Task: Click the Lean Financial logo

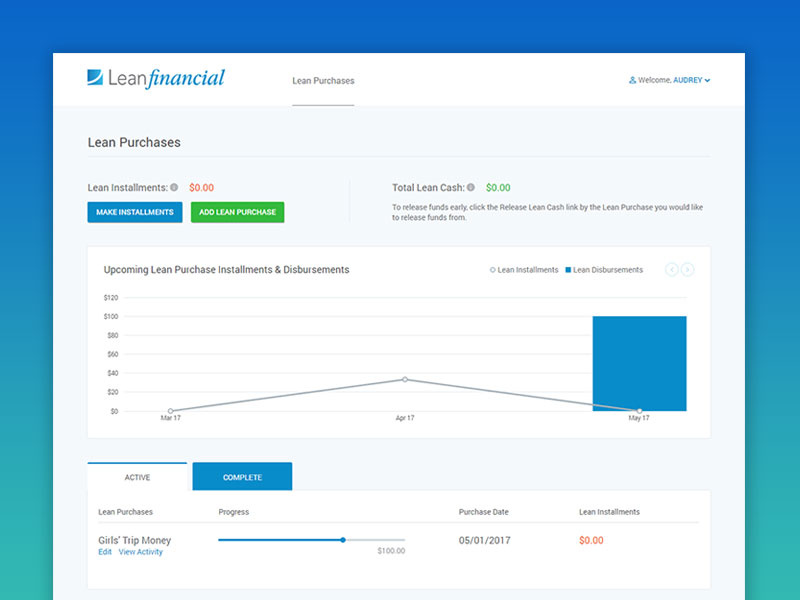Action: 156,78
